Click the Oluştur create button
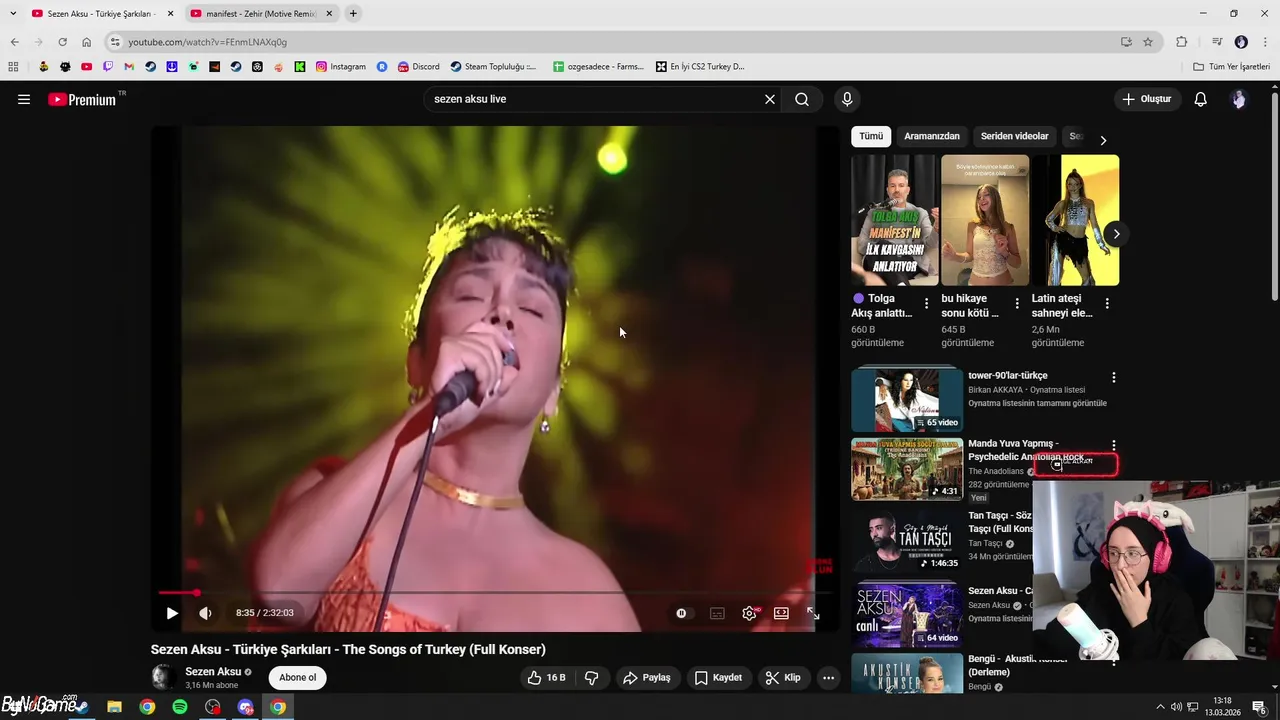The width and height of the screenshot is (1280, 720). 1146,99
